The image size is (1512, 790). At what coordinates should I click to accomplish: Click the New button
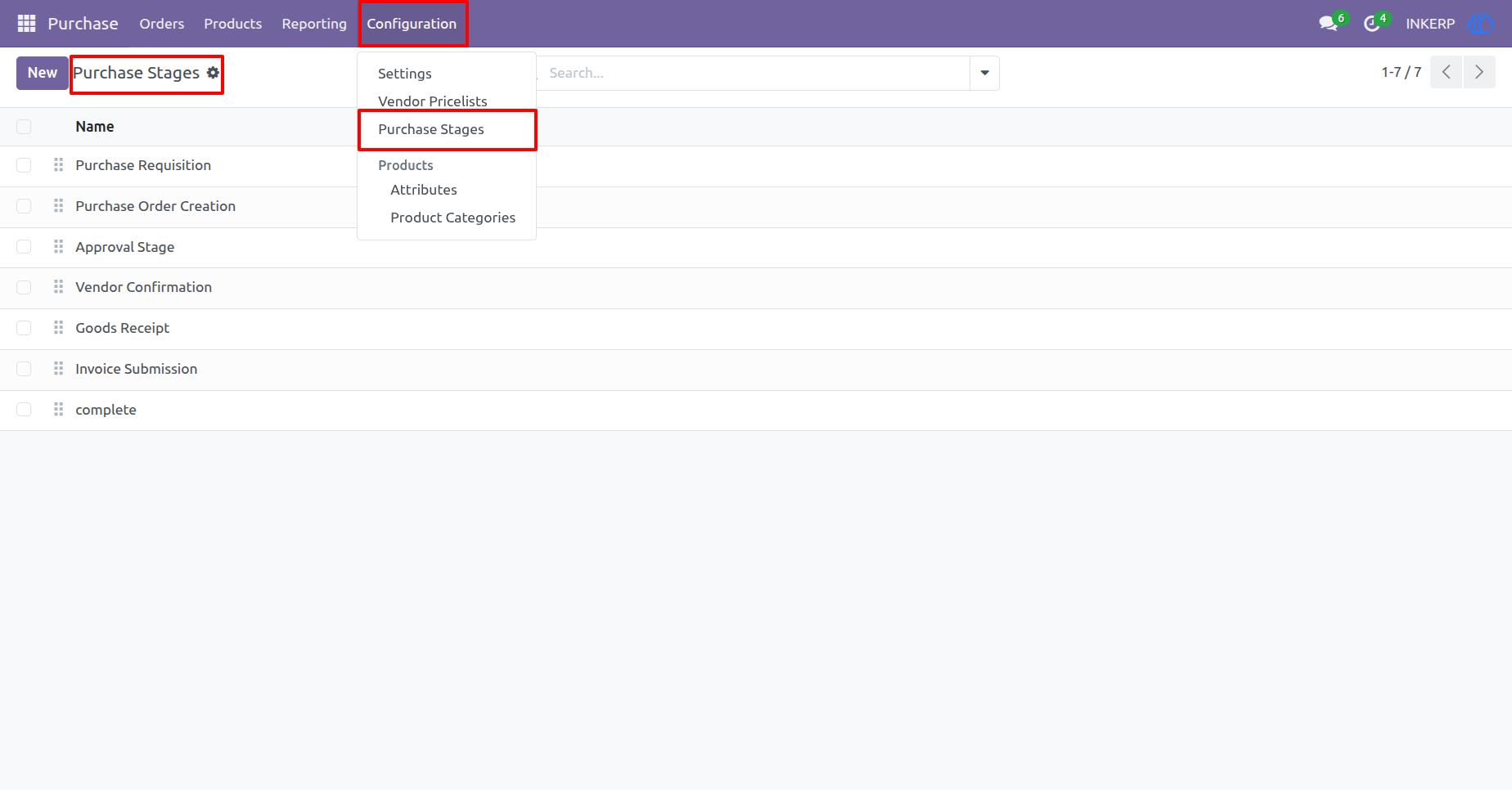tap(43, 73)
